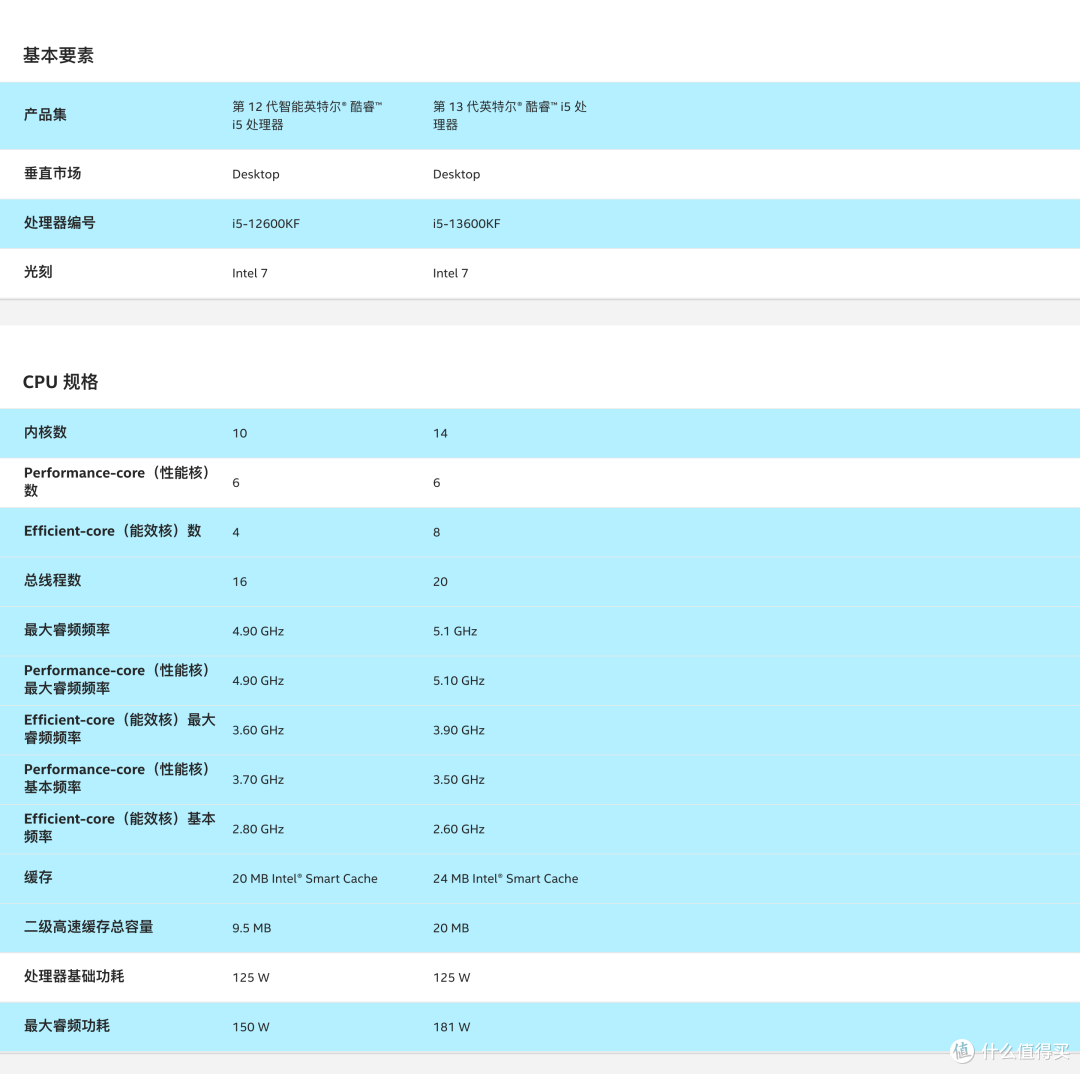The height and width of the screenshot is (1074, 1080).
Task: Select Efficient-core（能效核）最大睿频频率 label
Action: click(120, 729)
